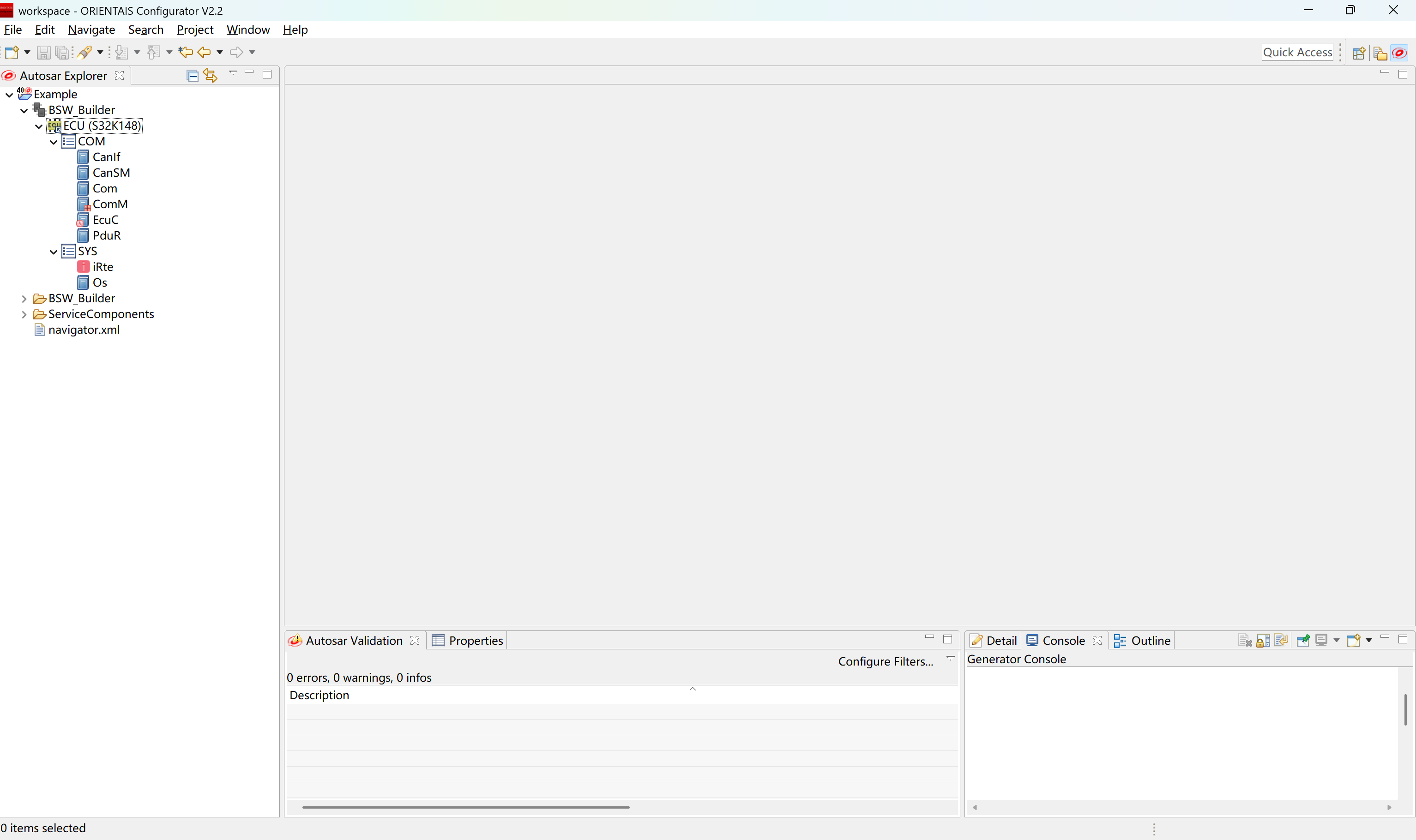This screenshot has width=1416, height=840.
Task: Click the red Autosar perspective icon at top right
Action: (x=1399, y=53)
